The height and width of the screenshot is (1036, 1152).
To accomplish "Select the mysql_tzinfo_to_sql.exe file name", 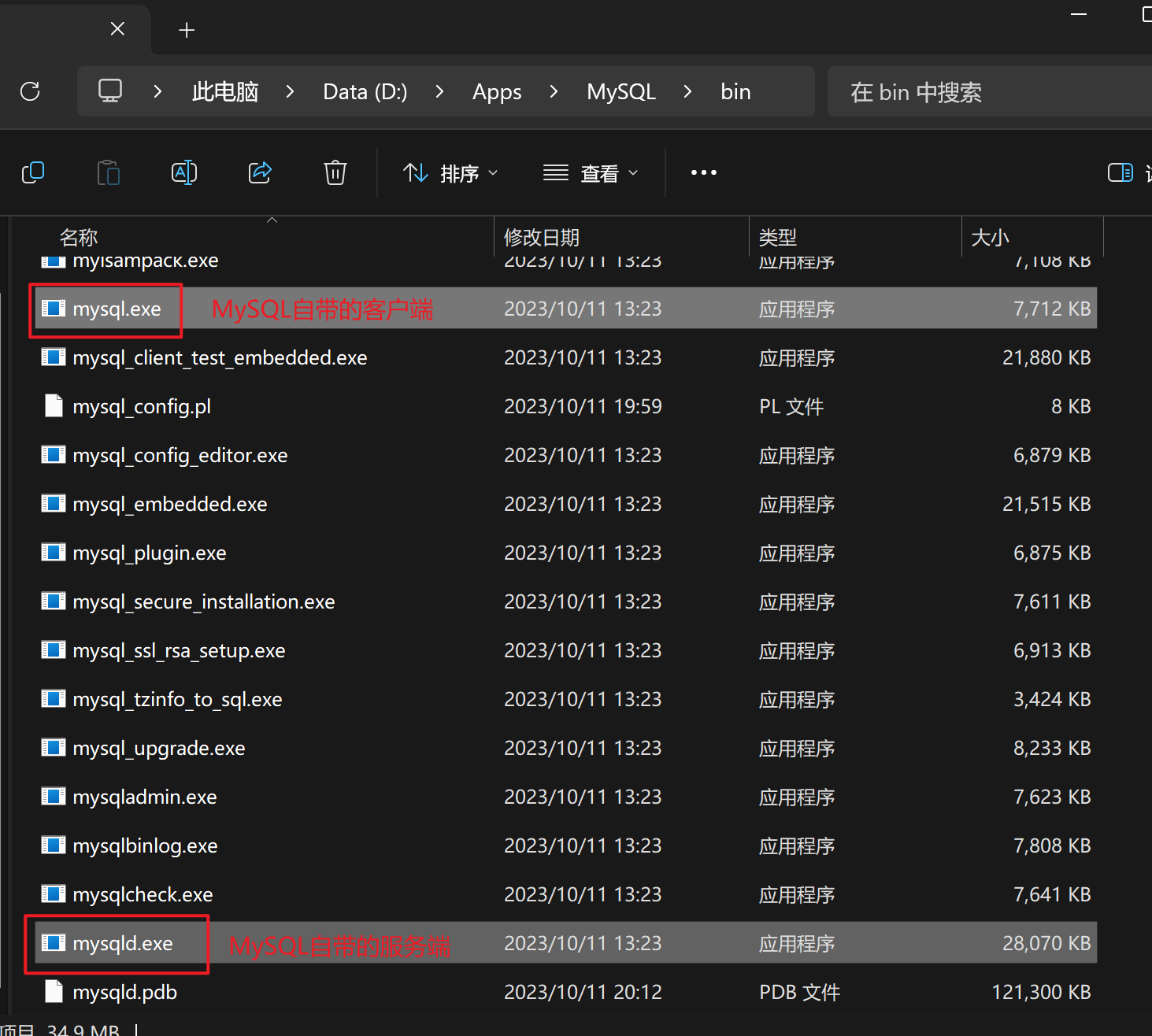I will (x=177, y=700).
